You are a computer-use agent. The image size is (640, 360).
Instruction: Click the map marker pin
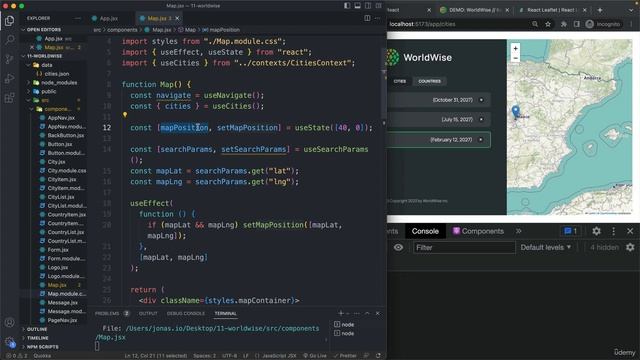(x=516, y=111)
